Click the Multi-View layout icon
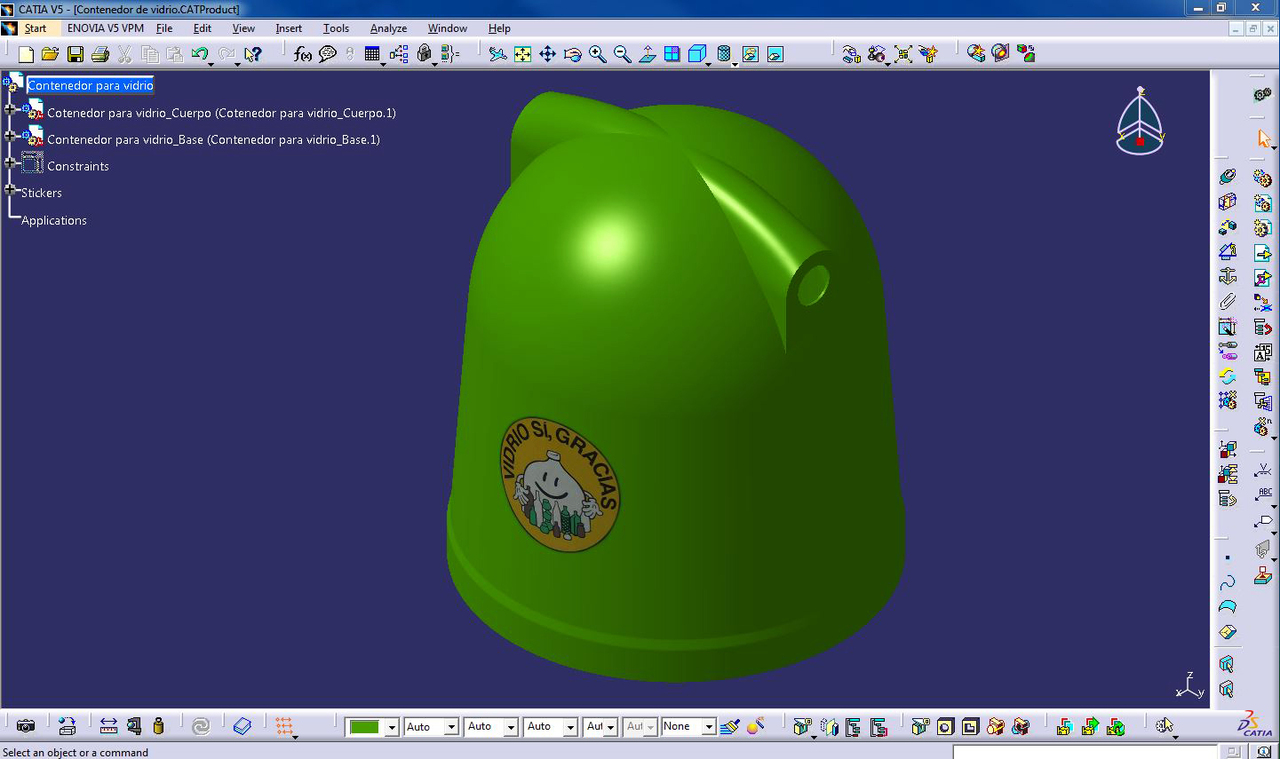 672,54
